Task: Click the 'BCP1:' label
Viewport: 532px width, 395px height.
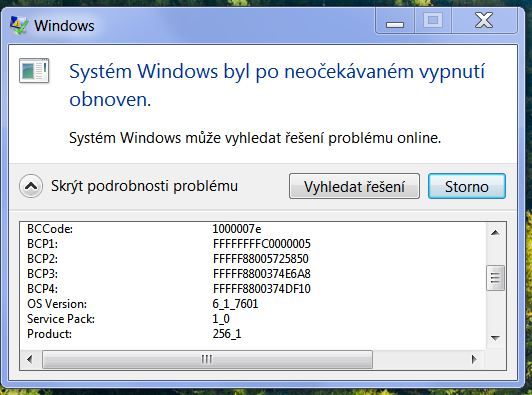Action: tap(42, 244)
